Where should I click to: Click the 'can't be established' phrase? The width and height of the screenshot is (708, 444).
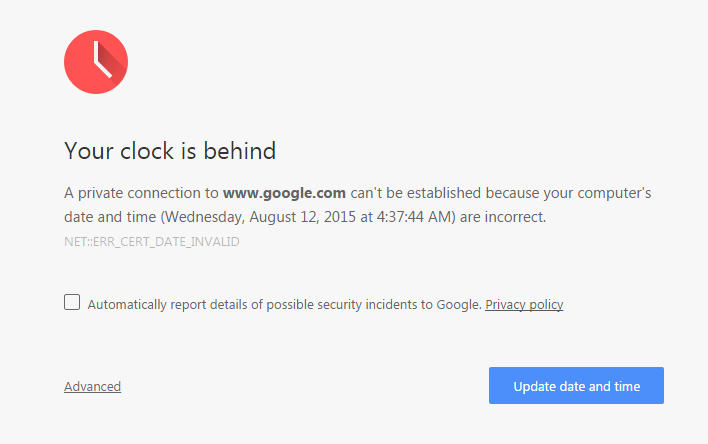pos(415,193)
